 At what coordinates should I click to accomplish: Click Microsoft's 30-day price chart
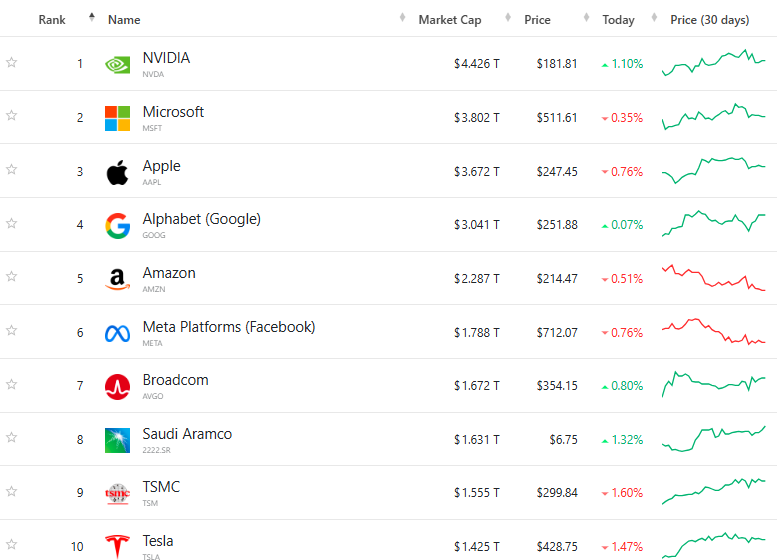click(713, 118)
